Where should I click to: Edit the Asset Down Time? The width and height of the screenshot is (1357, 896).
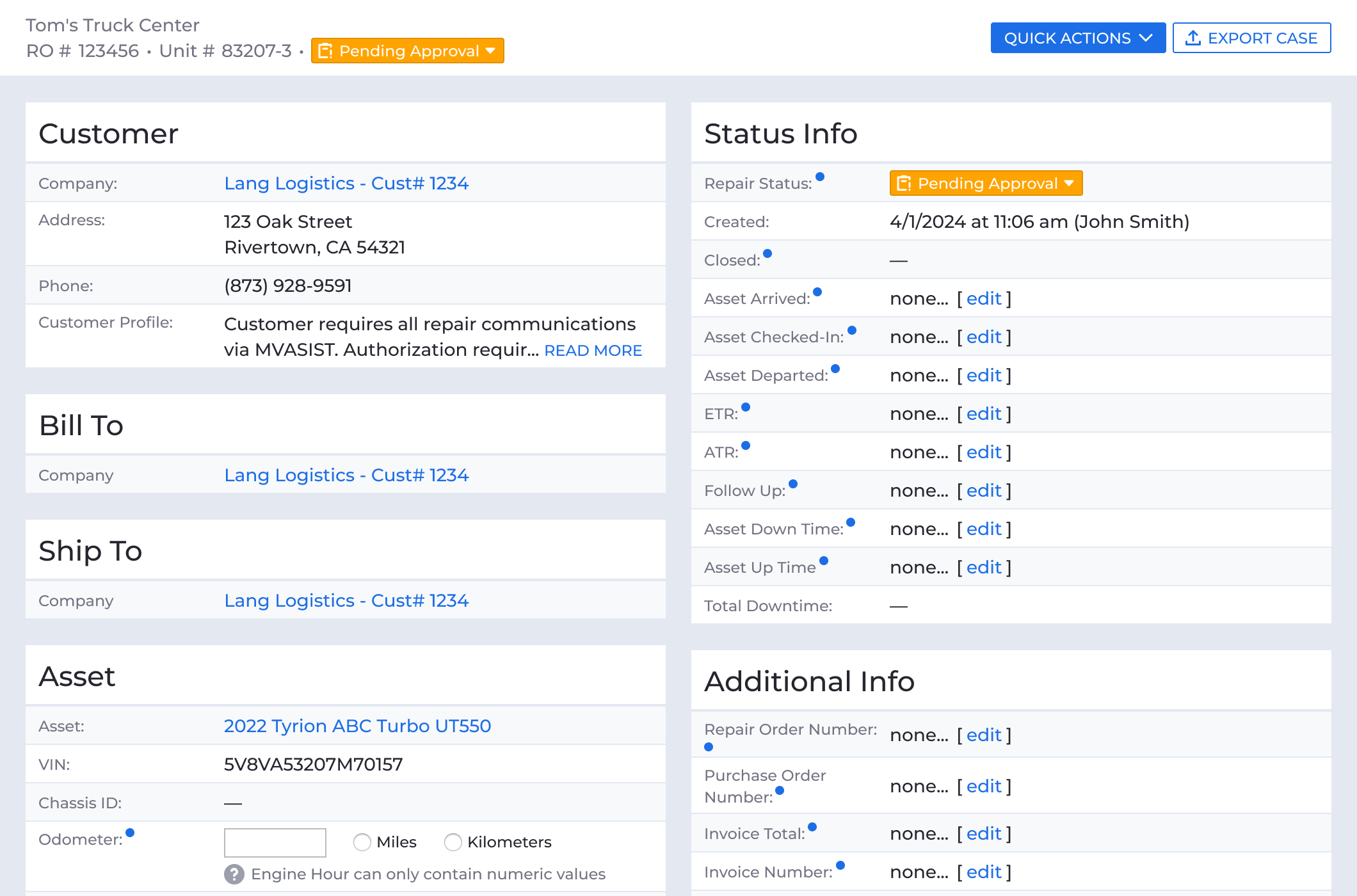point(984,529)
